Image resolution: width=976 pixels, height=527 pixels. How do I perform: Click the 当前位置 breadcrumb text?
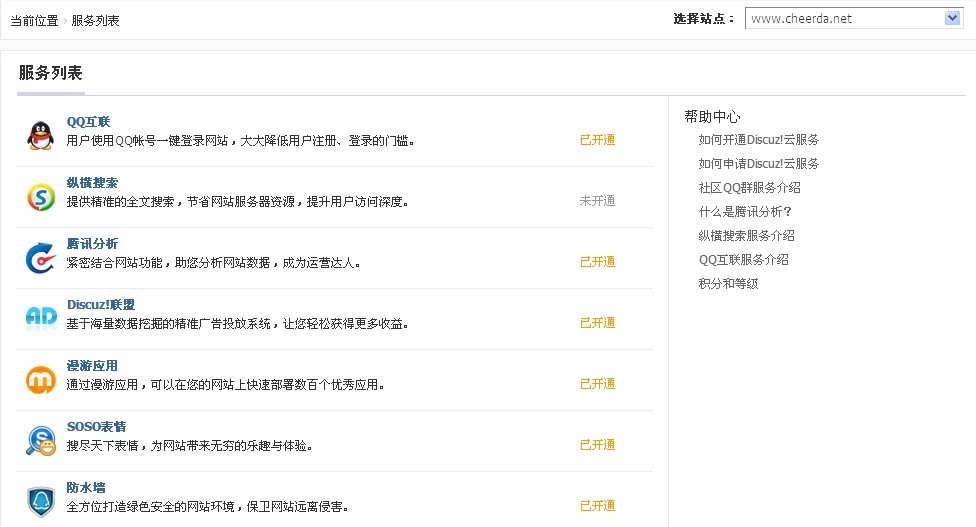pos(34,21)
